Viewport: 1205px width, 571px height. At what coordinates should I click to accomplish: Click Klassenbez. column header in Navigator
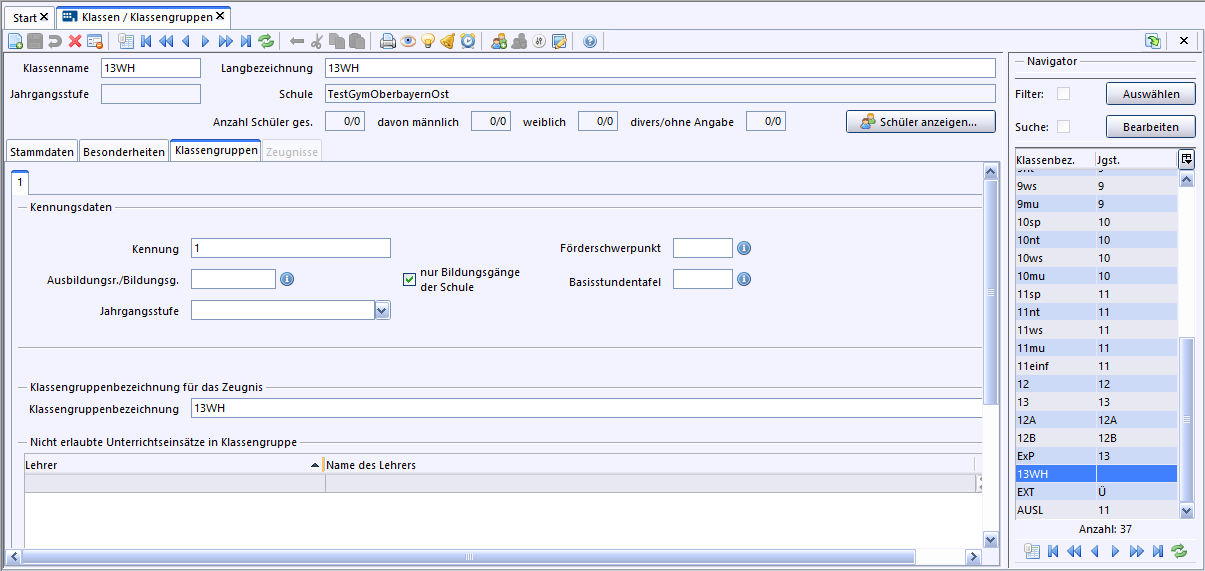(x=1054, y=160)
